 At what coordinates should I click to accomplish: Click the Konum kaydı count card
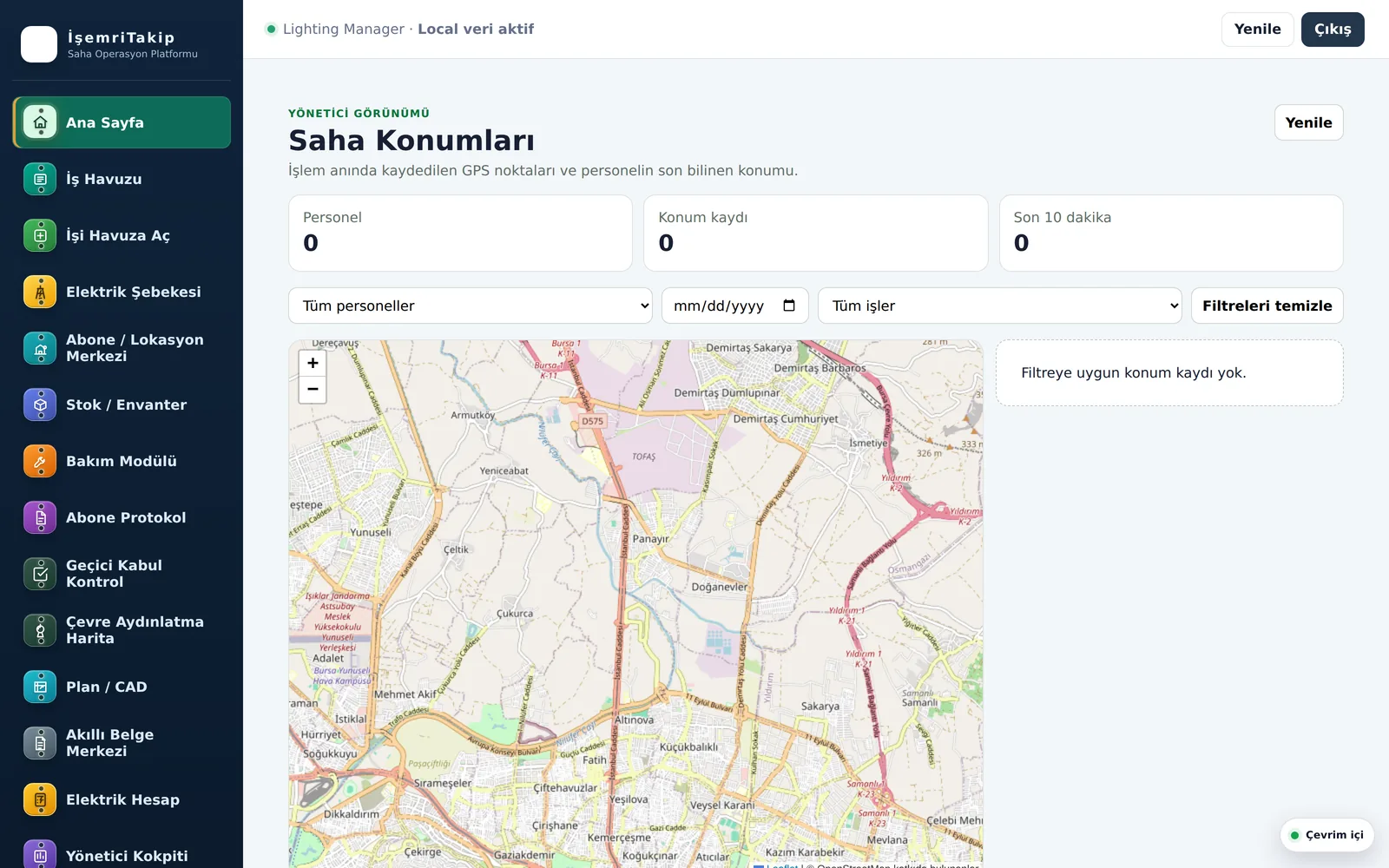click(815, 233)
